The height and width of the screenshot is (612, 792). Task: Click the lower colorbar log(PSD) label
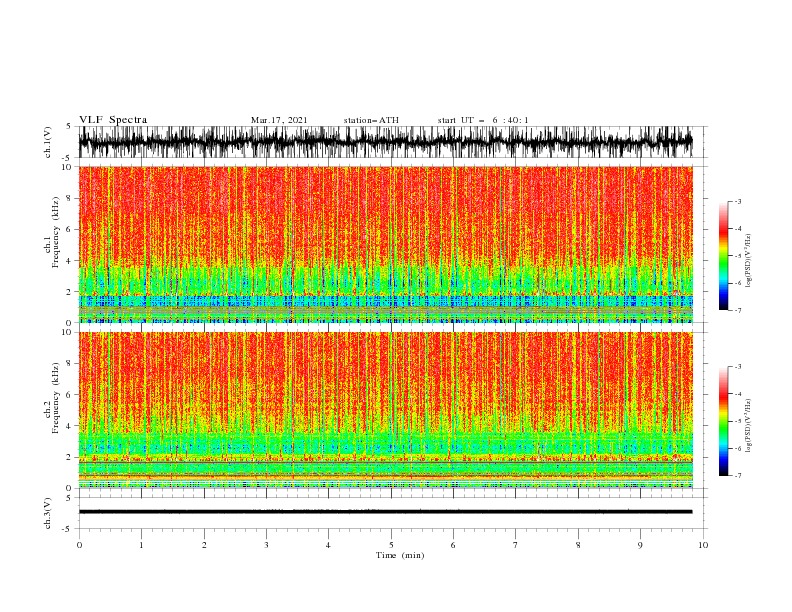click(749, 425)
